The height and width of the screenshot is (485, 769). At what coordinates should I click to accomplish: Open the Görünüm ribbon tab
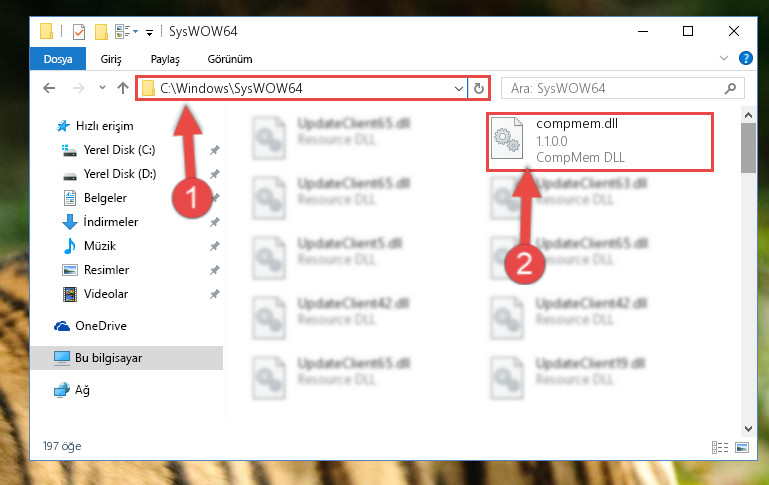[230, 59]
